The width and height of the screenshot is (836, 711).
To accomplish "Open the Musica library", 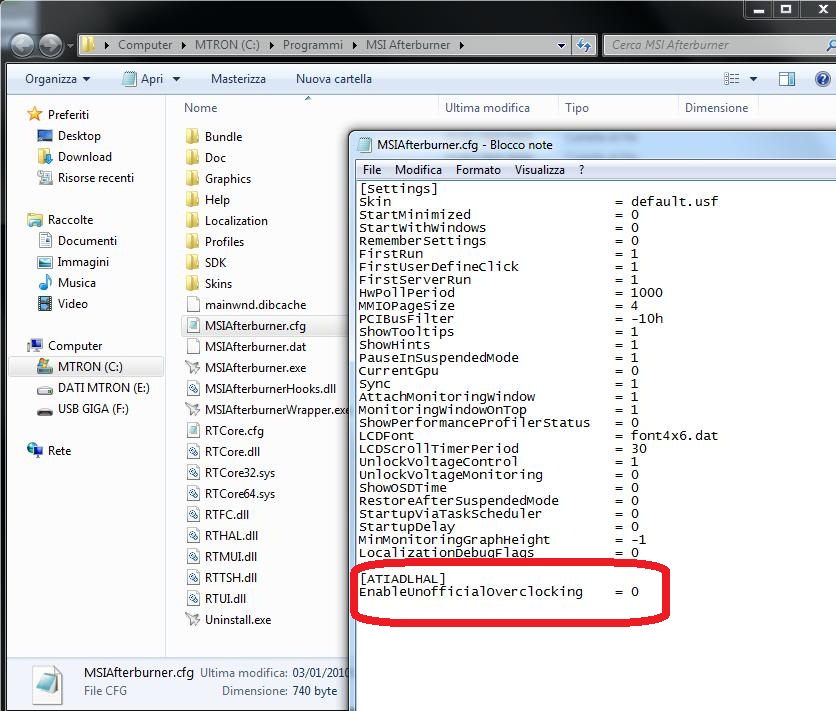I will tap(67, 283).
